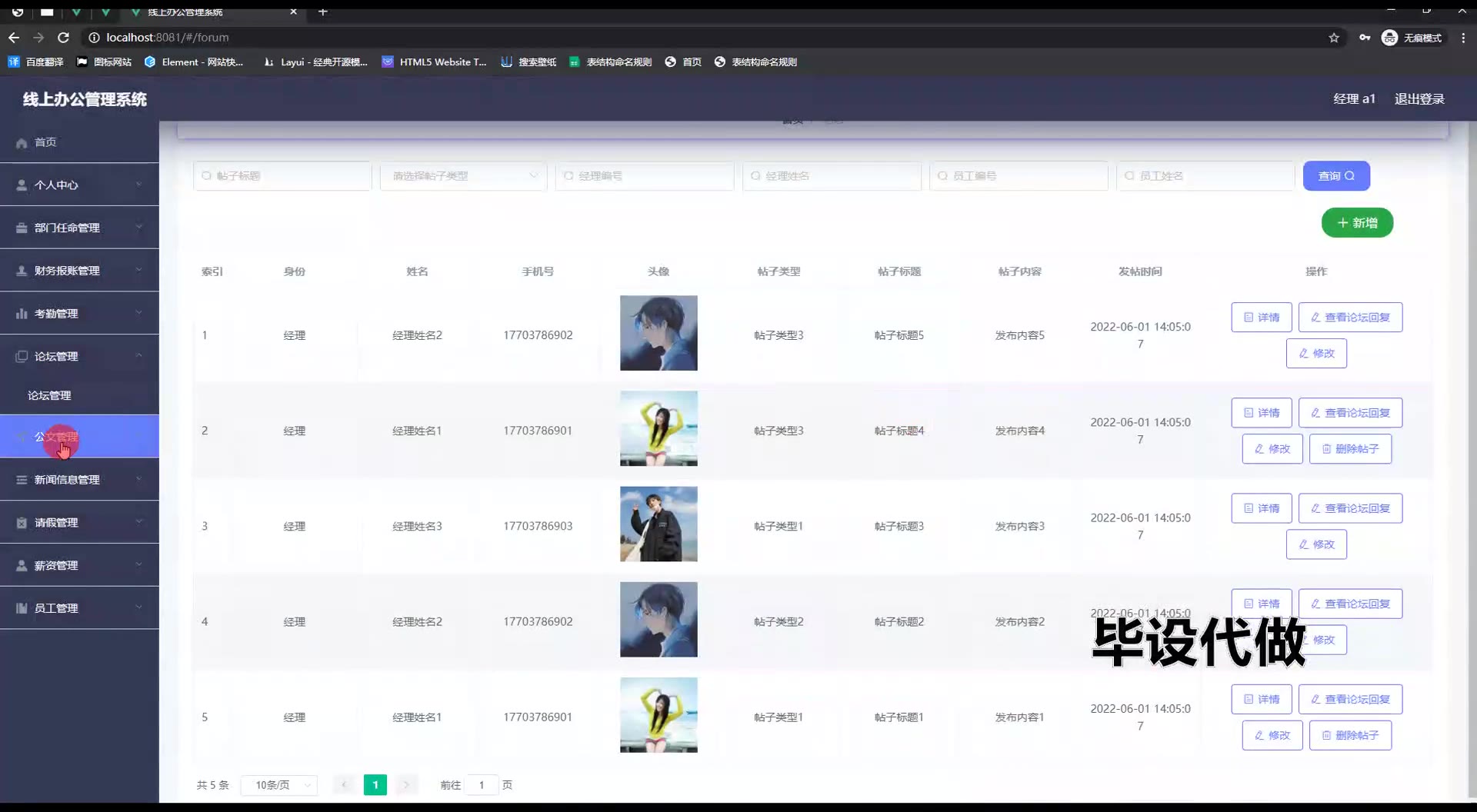Open the 10条/页 page size dropdown
The height and width of the screenshot is (812, 1477).
(279, 785)
